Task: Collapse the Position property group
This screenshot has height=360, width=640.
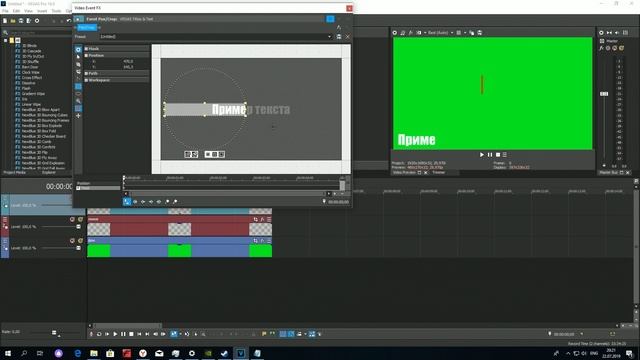Action: tap(86, 55)
